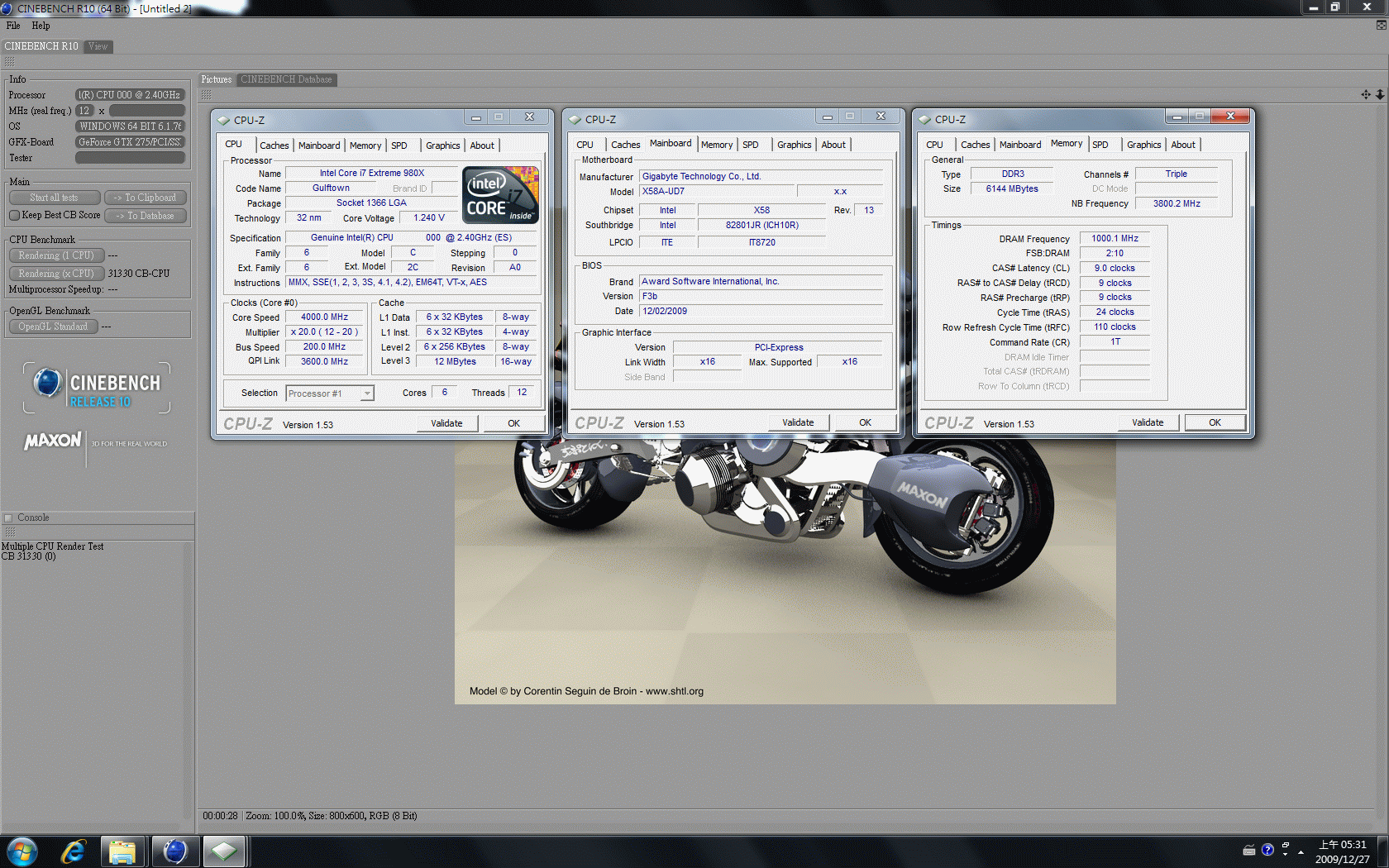Click the CINEBENCH Release 10 logo
Image resolution: width=1389 pixels, height=868 pixels.
[97, 388]
